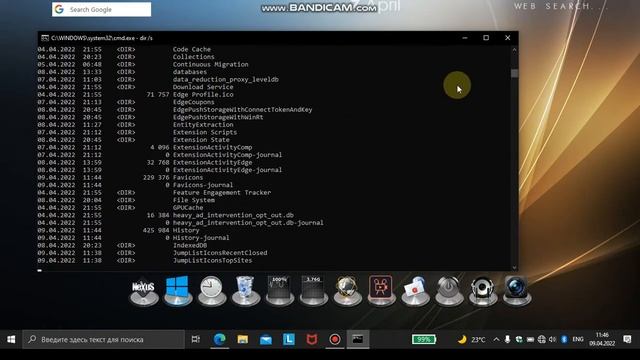Click the 'EntityExtraction' entry

(x=203, y=125)
